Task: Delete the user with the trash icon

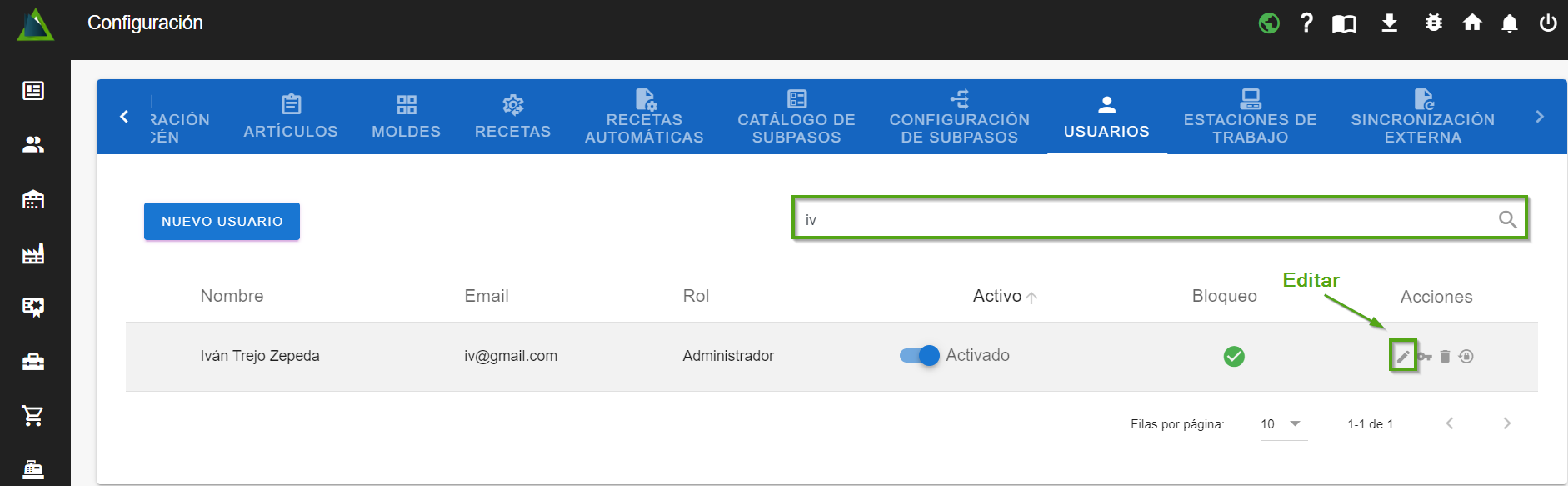Action: tap(1445, 357)
